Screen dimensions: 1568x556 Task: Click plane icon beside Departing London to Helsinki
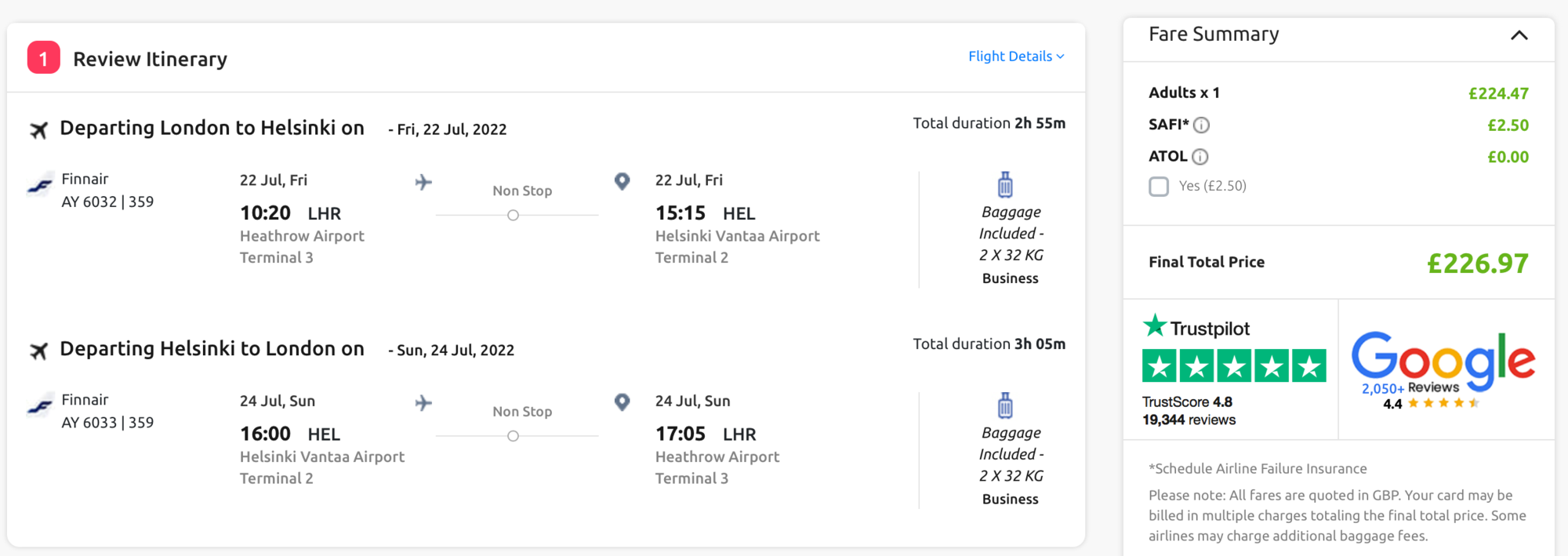tap(38, 130)
